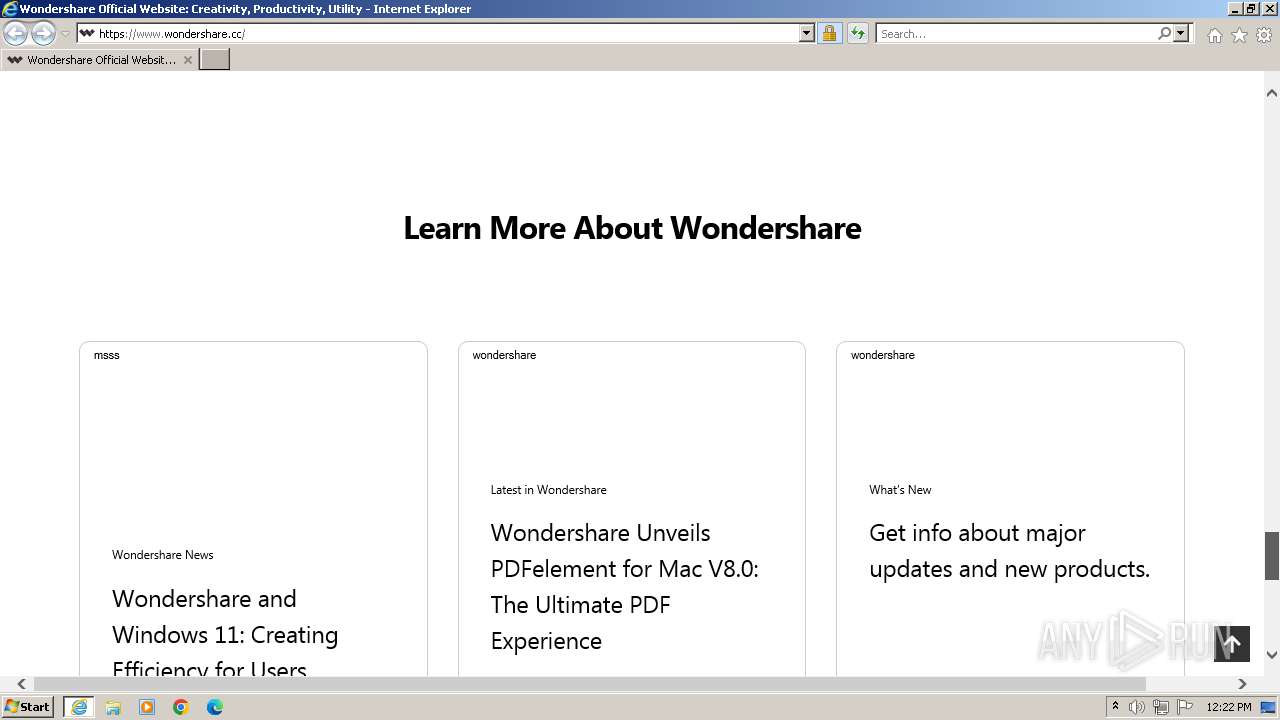Open 'Wondershare and Windows 11' article link
Viewport: 1280px width, 720px height.
point(225,634)
